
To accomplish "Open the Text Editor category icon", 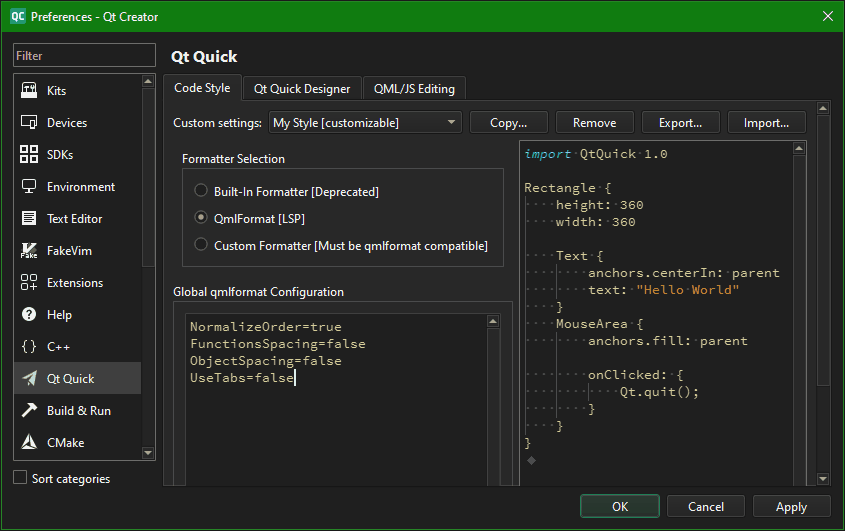I will pos(29,218).
